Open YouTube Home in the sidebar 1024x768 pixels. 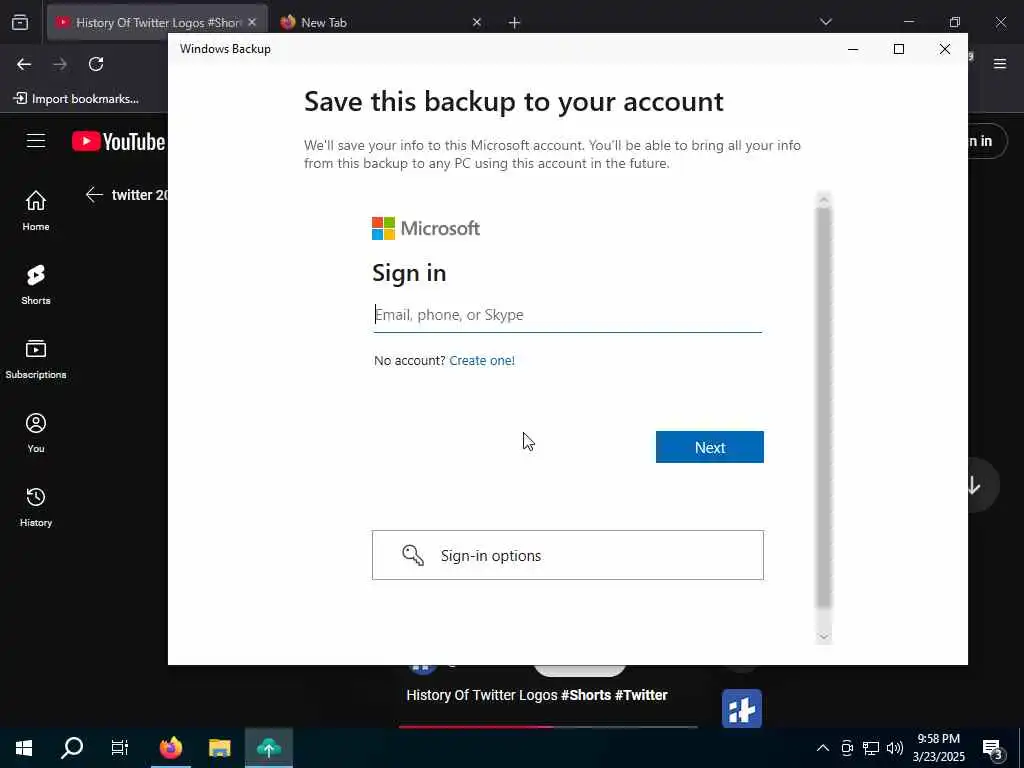coord(36,210)
